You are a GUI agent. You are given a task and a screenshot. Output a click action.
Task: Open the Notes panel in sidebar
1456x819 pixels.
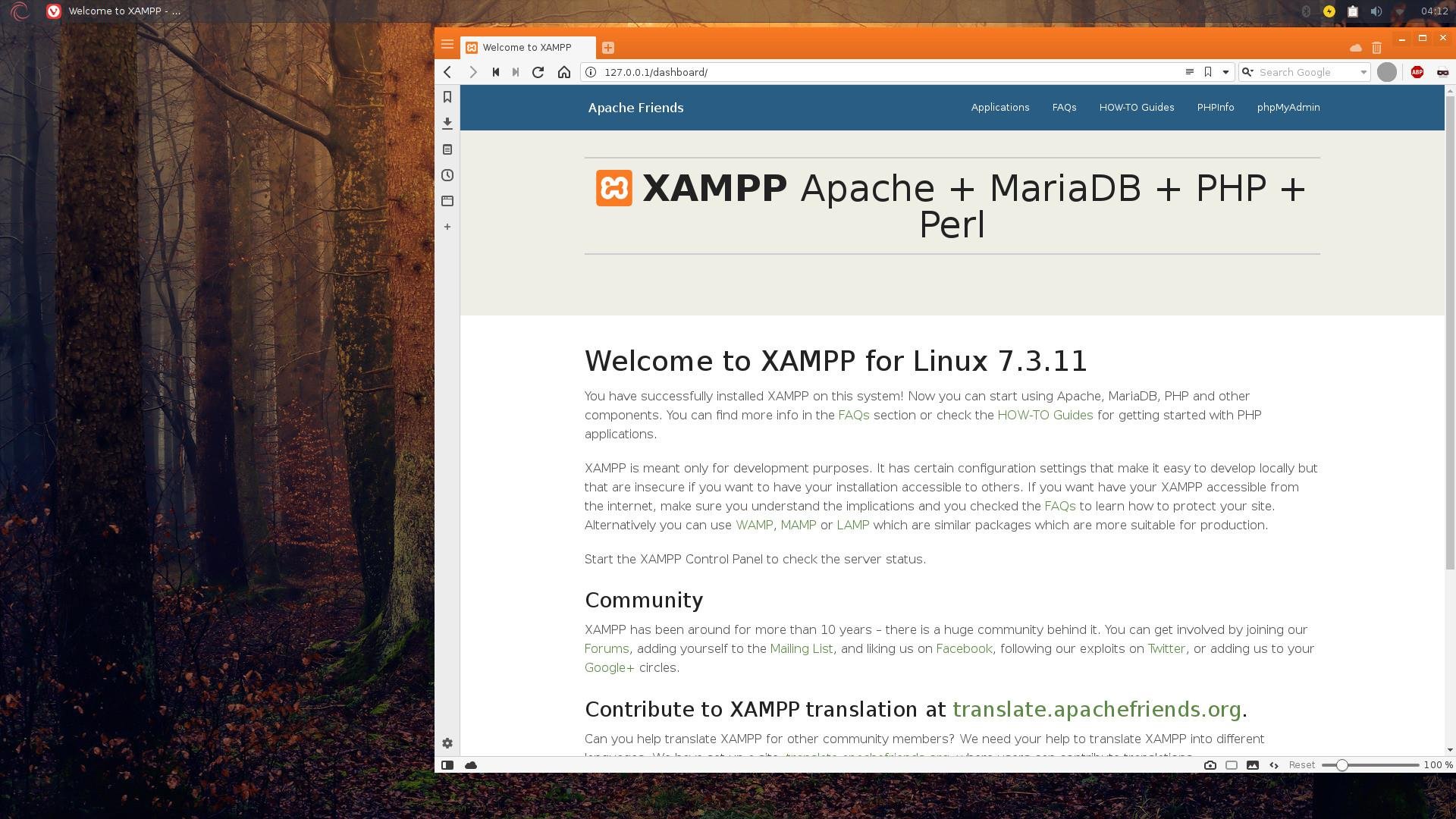447,149
